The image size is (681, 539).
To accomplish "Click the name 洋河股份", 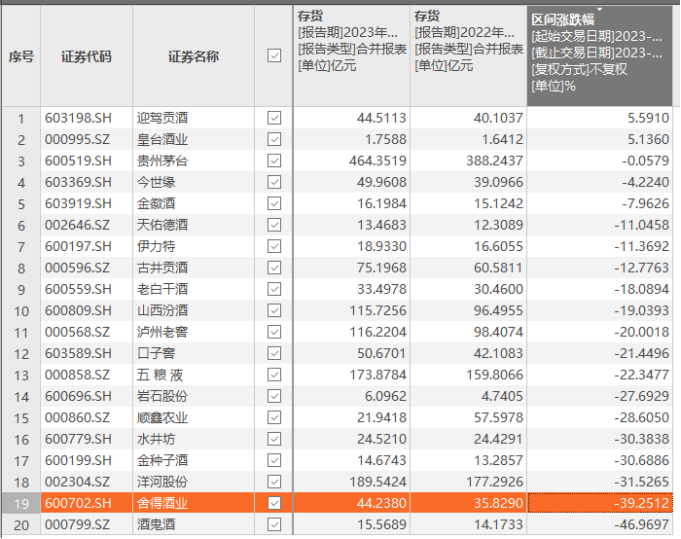I will [x=162, y=482].
